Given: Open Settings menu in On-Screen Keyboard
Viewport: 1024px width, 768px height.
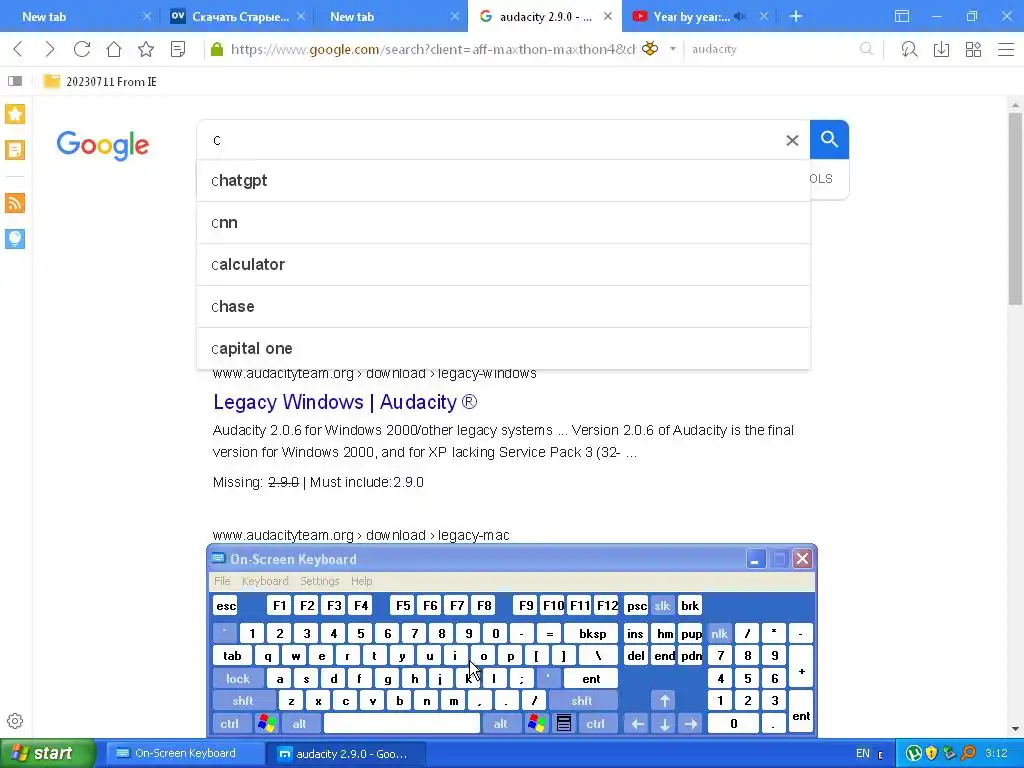Looking at the screenshot, I should (x=319, y=581).
